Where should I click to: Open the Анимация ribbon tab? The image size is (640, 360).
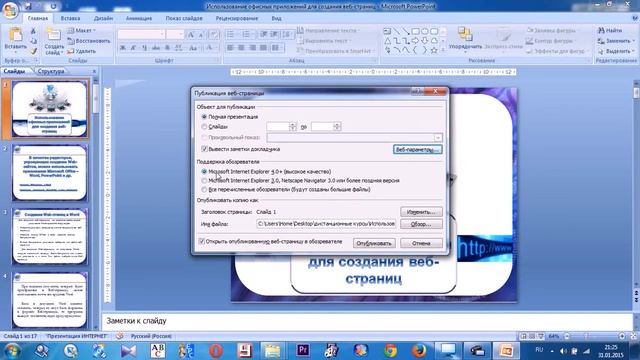[139, 18]
